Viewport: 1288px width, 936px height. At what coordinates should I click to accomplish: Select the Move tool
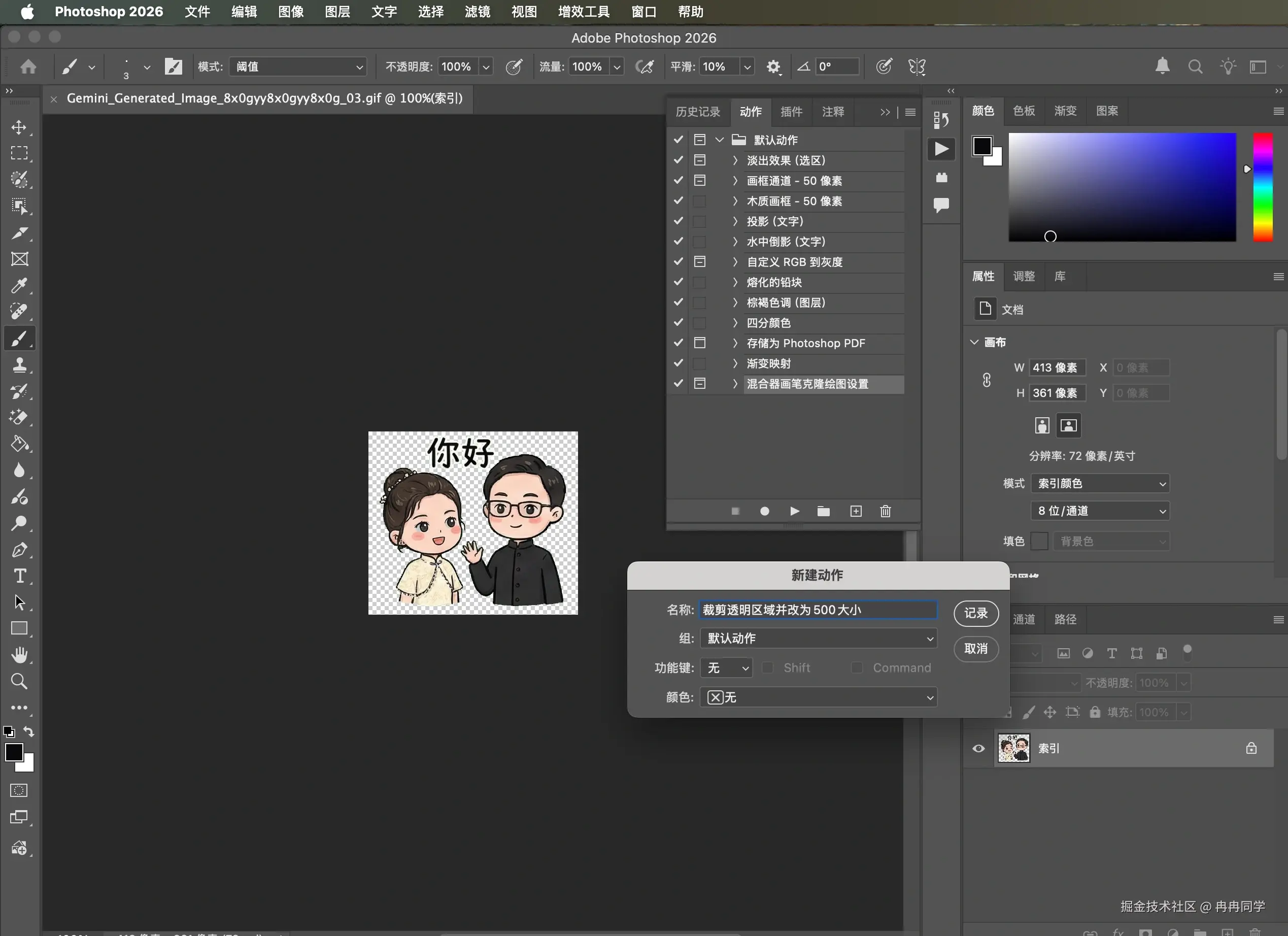coord(19,127)
